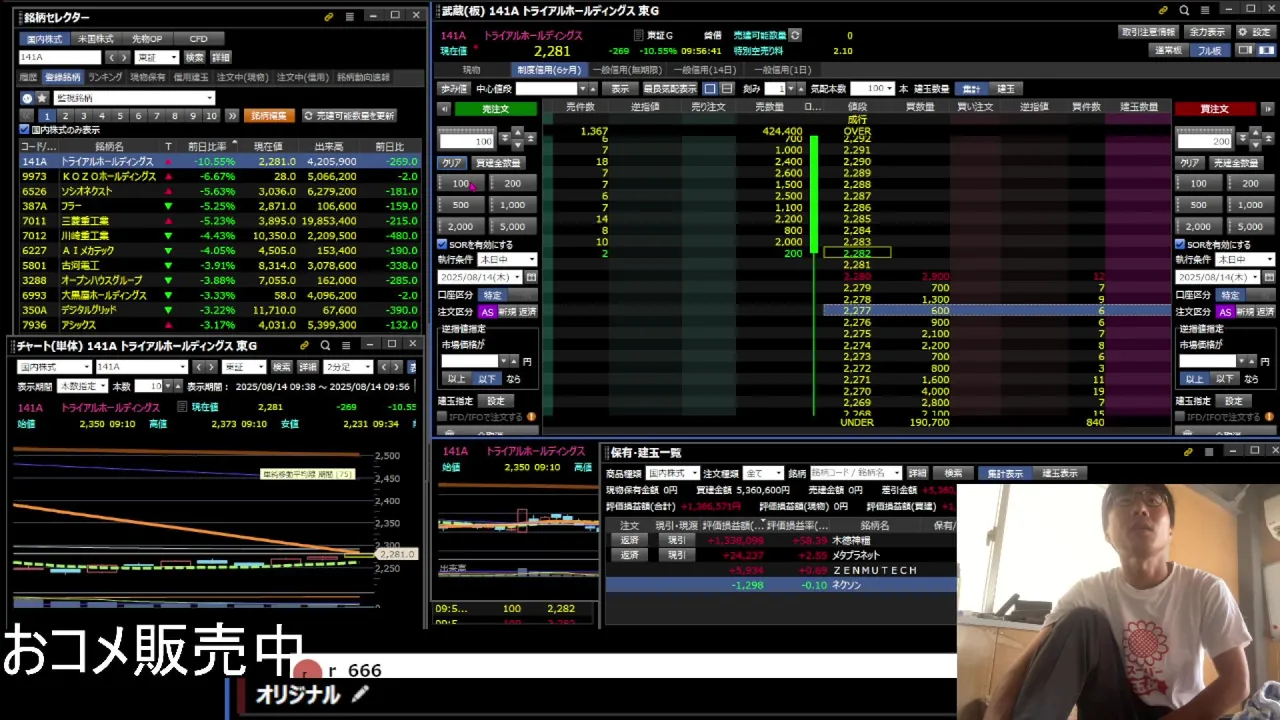Enable IFD/IFOで注文する on sell side

pyautogui.click(x=442, y=417)
